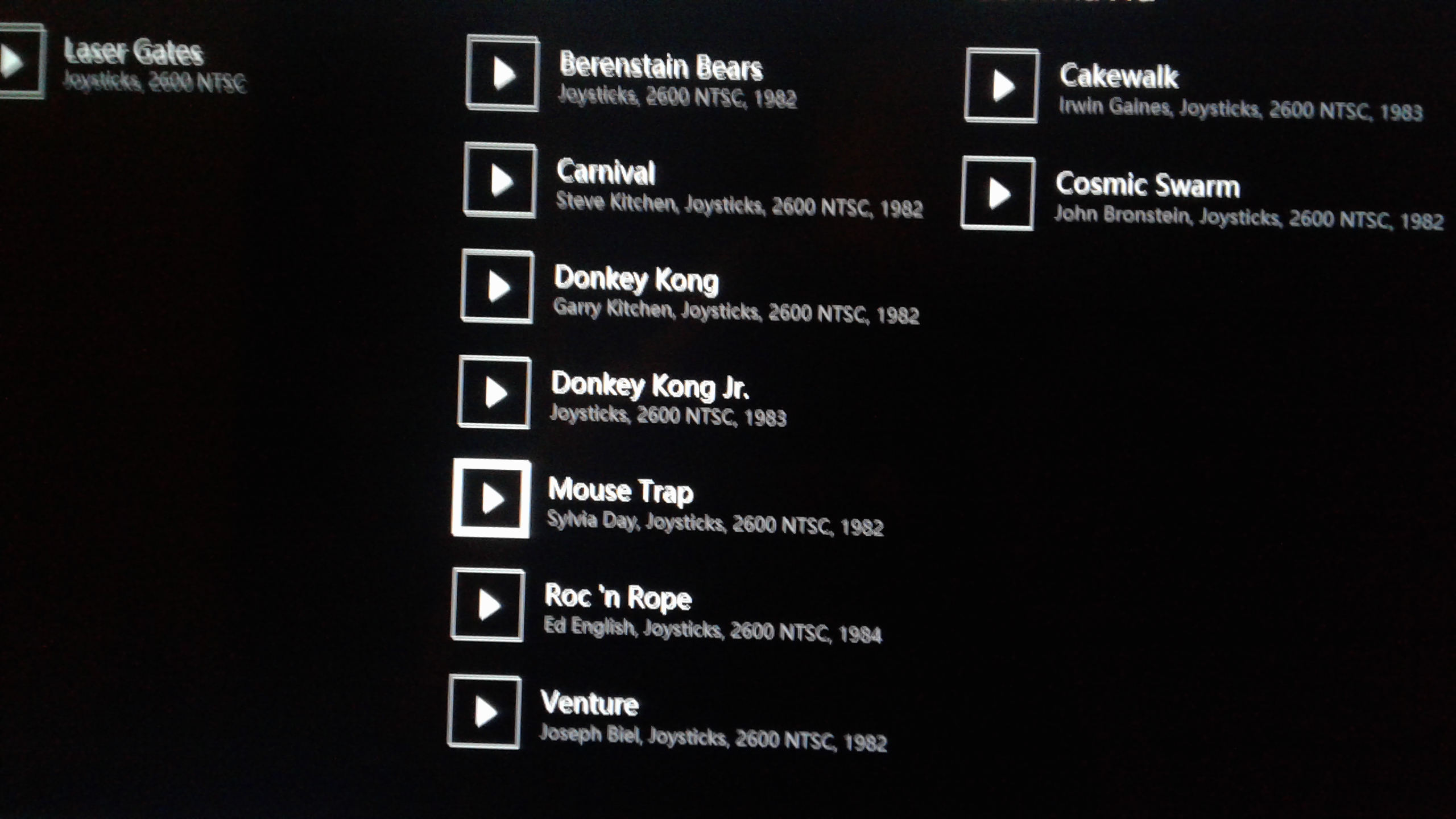
Task: Start Carnival using its play button
Action: (500, 180)
